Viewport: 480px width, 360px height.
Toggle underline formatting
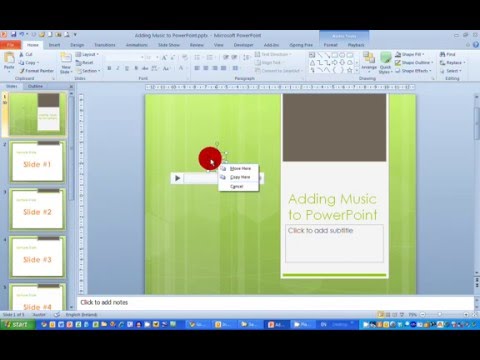coord(127,68)
